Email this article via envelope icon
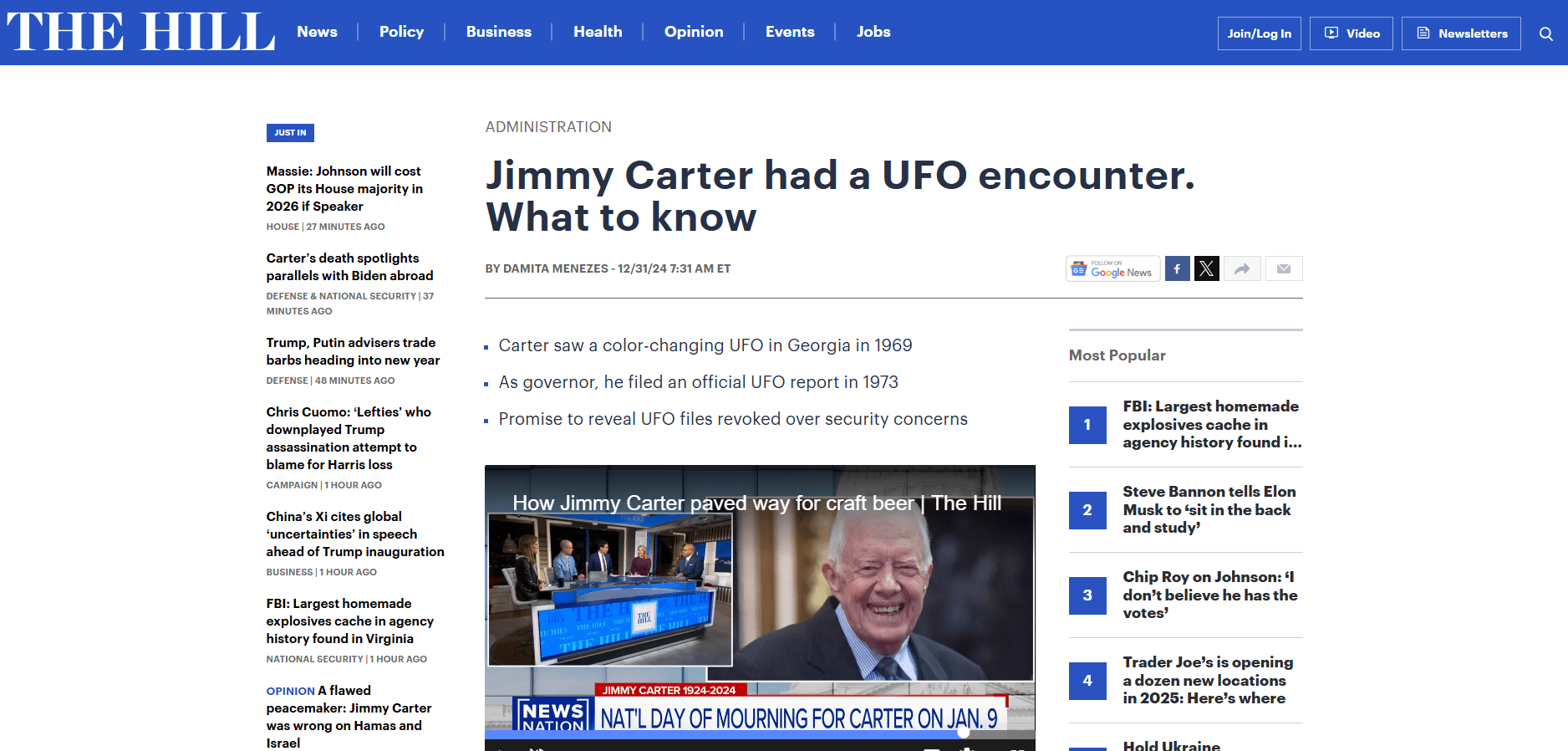Image resolution: width=1568 pixels, height=751 pixels. pyautogui.click(x=1284, y=268)
